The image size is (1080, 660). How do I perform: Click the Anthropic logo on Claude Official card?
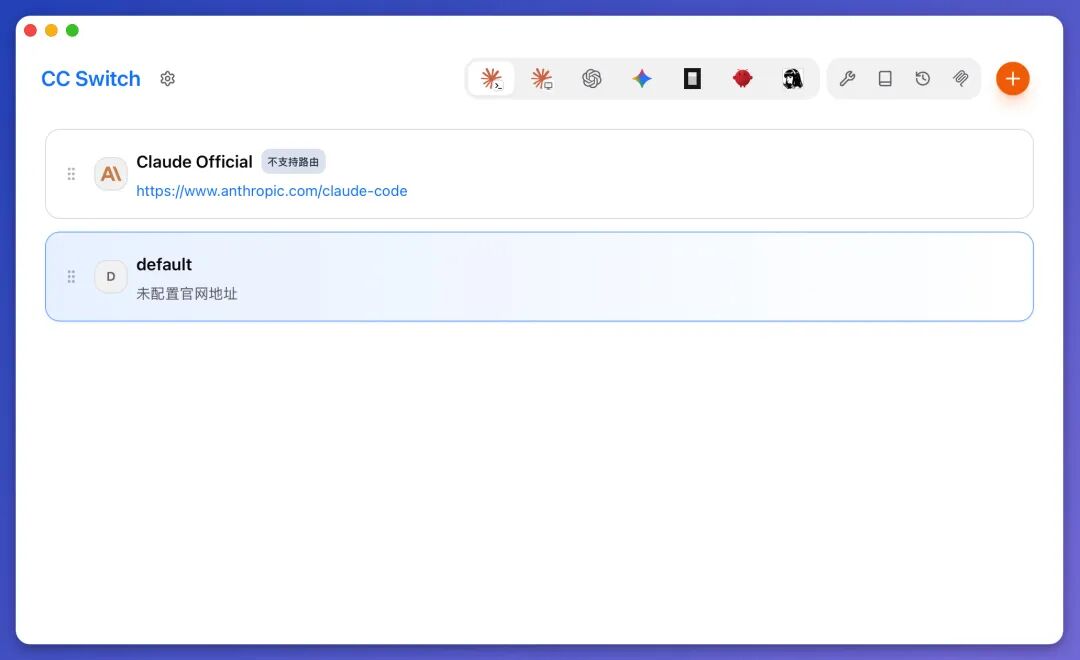(x=111, y=174)
